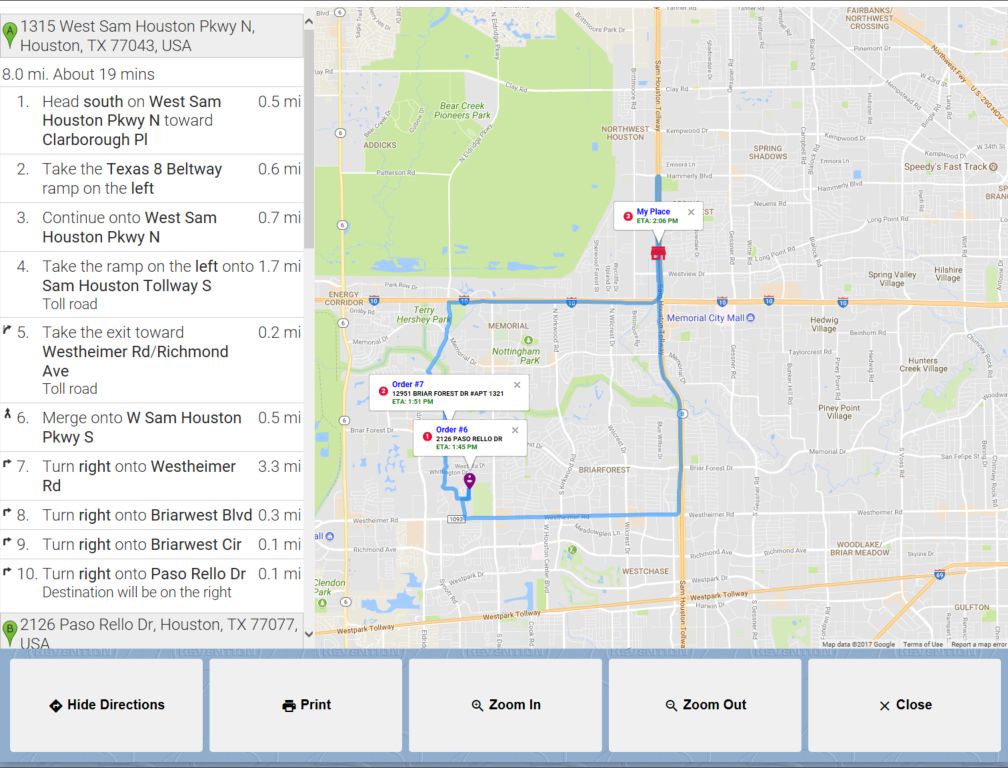Select step 7 Turn right onto Westheimer Rd
This screenshot has width=1008, height=768.
(152, 476)
